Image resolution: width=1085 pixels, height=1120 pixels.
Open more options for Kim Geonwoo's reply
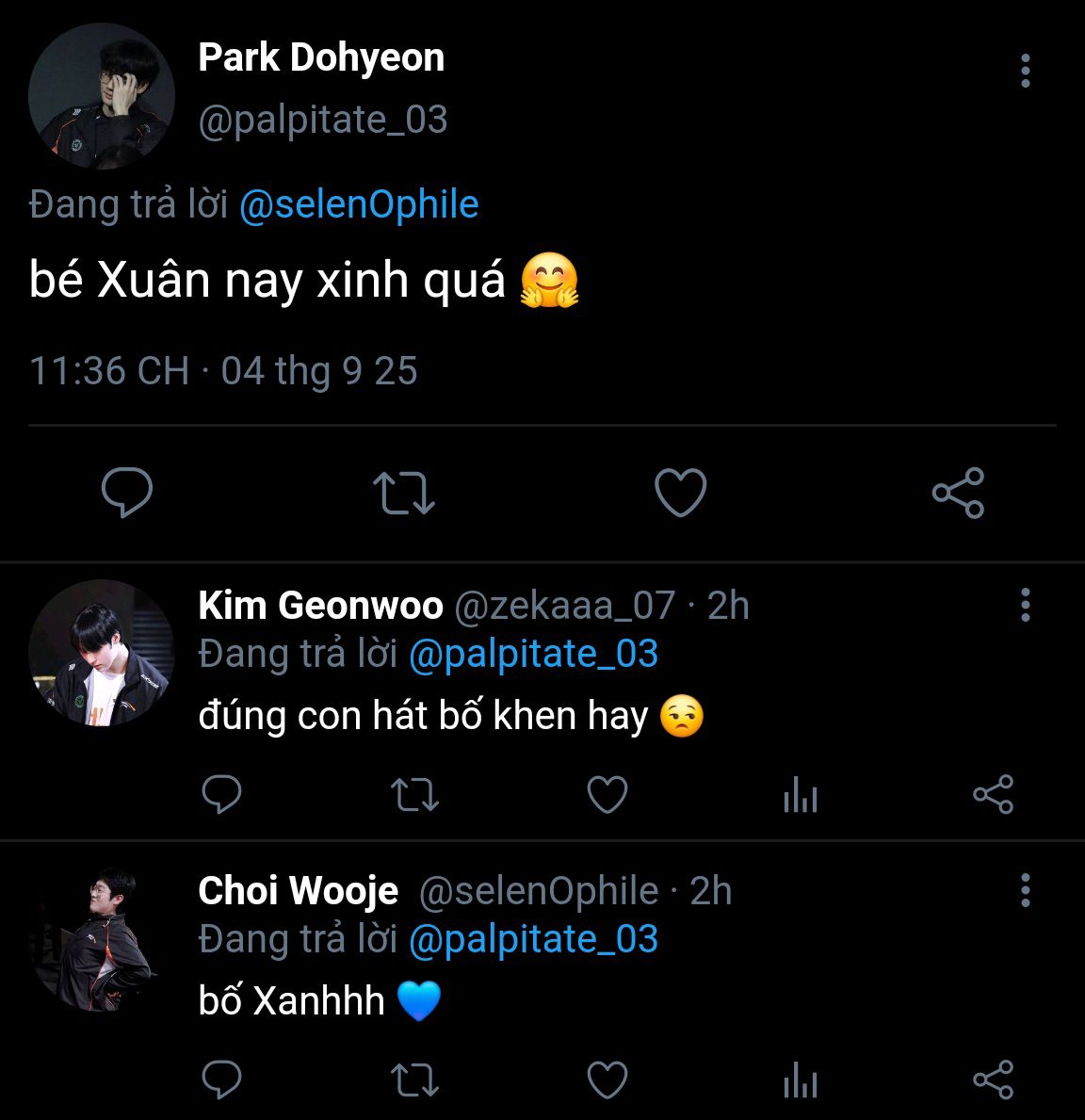tap(1025, 605)
